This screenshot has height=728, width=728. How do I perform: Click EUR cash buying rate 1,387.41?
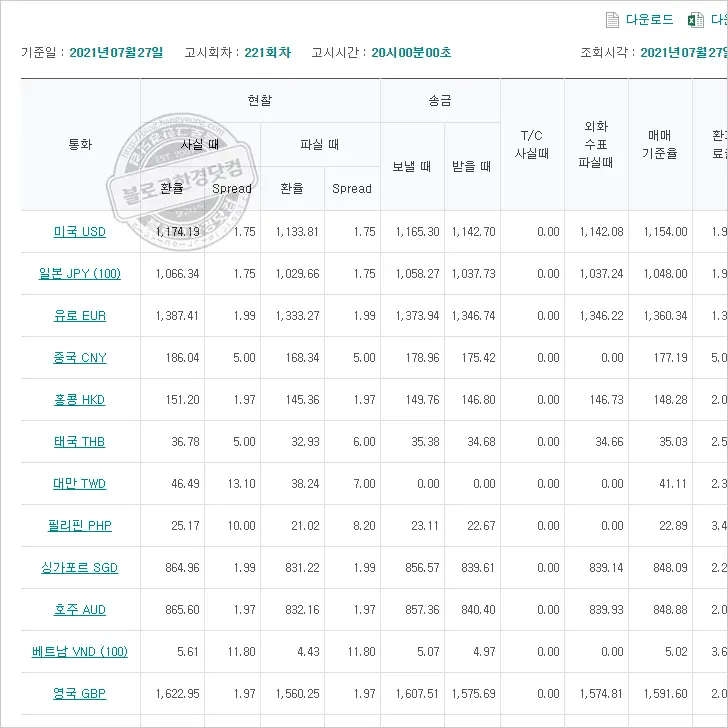pyautogui.click(x=177, y=316)
